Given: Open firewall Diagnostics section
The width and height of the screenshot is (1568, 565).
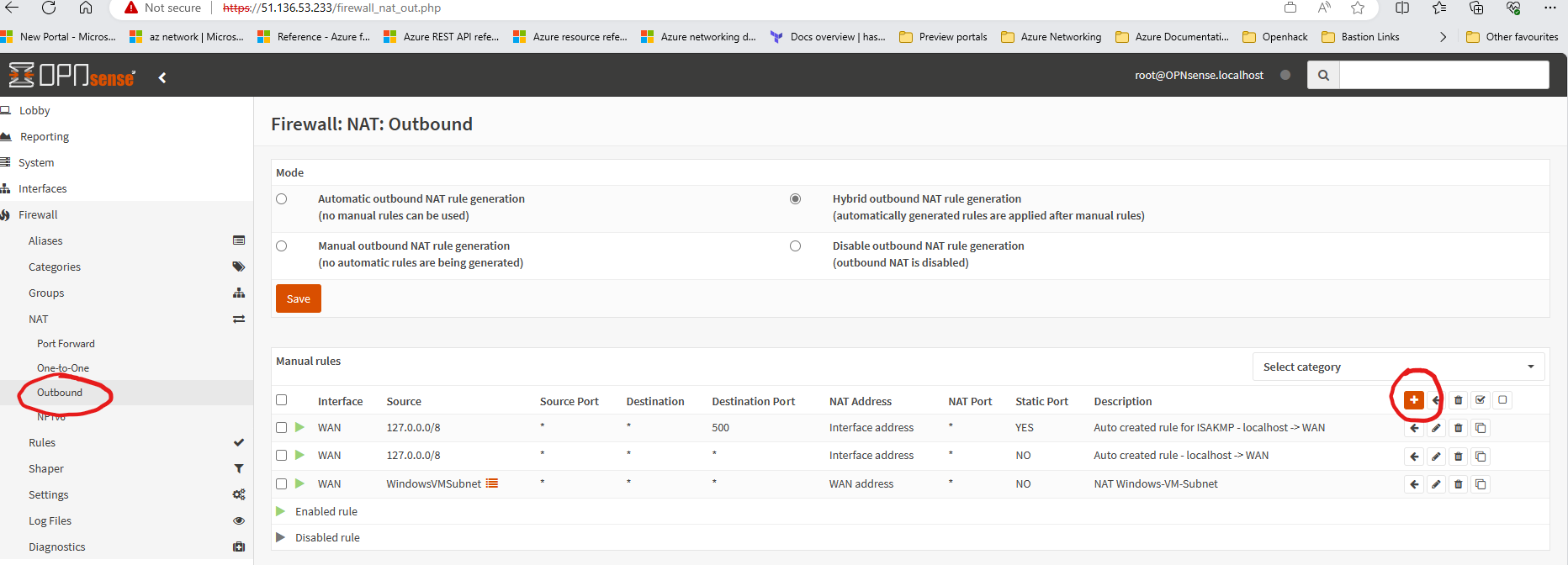Looking at the screenshot, I should pyautogui.click(x=126, y=547).
